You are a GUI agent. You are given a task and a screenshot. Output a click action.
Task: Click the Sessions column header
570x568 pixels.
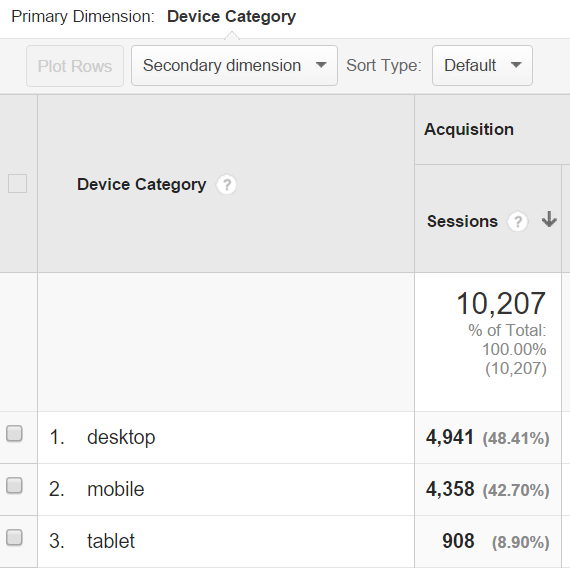tap(462, 221)
